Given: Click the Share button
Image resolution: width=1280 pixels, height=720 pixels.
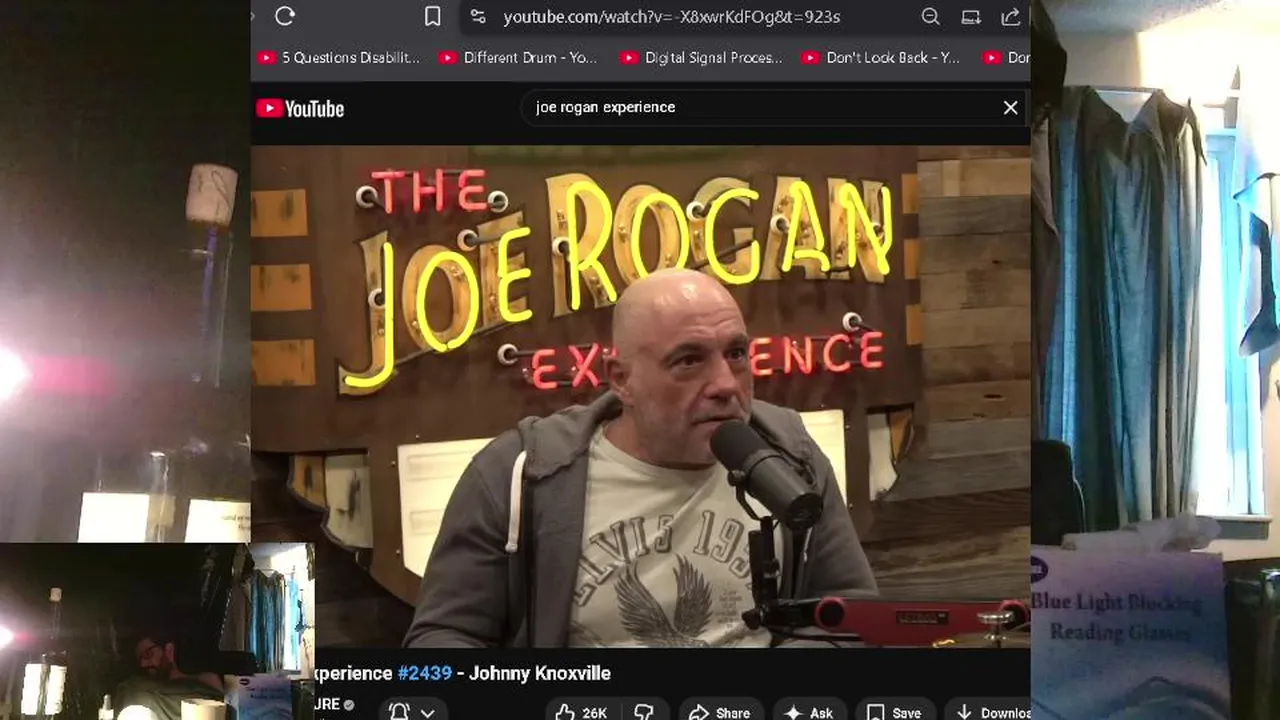Looking at the screenshot, I should 720,712.
